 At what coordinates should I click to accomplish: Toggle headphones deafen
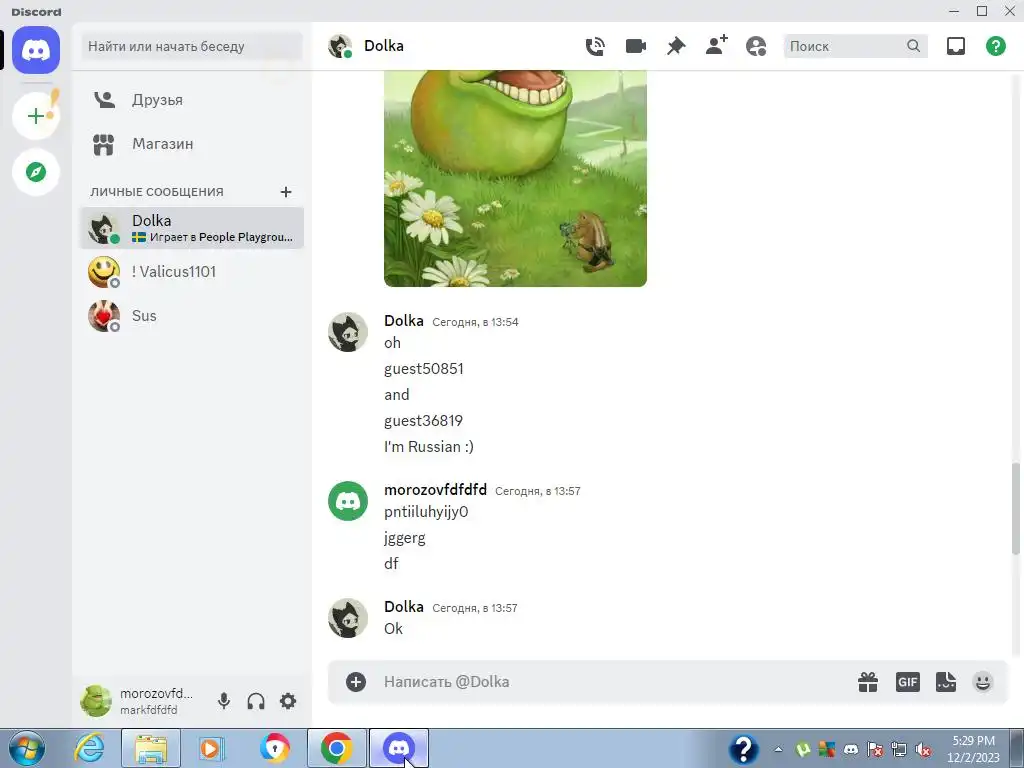(x=256, y=701)
